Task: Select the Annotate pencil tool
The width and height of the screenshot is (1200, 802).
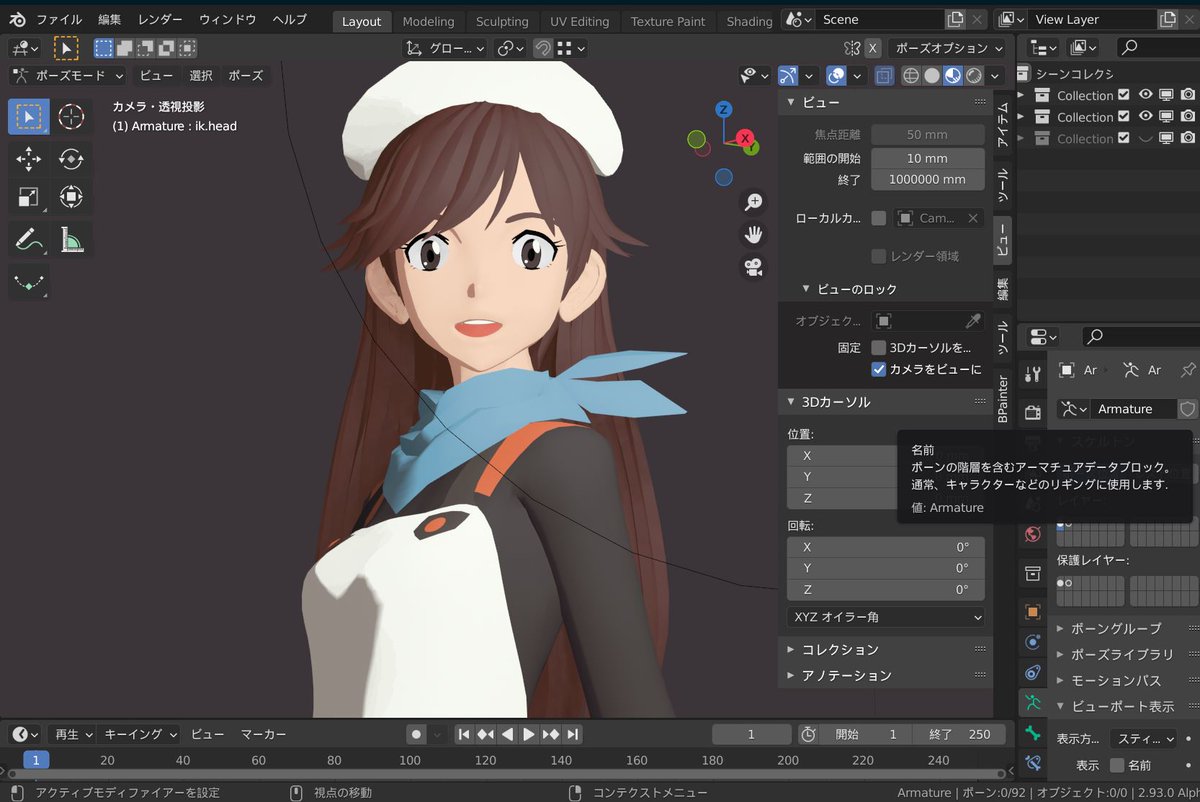Action: pyautogui.click(x=29, y=240)
